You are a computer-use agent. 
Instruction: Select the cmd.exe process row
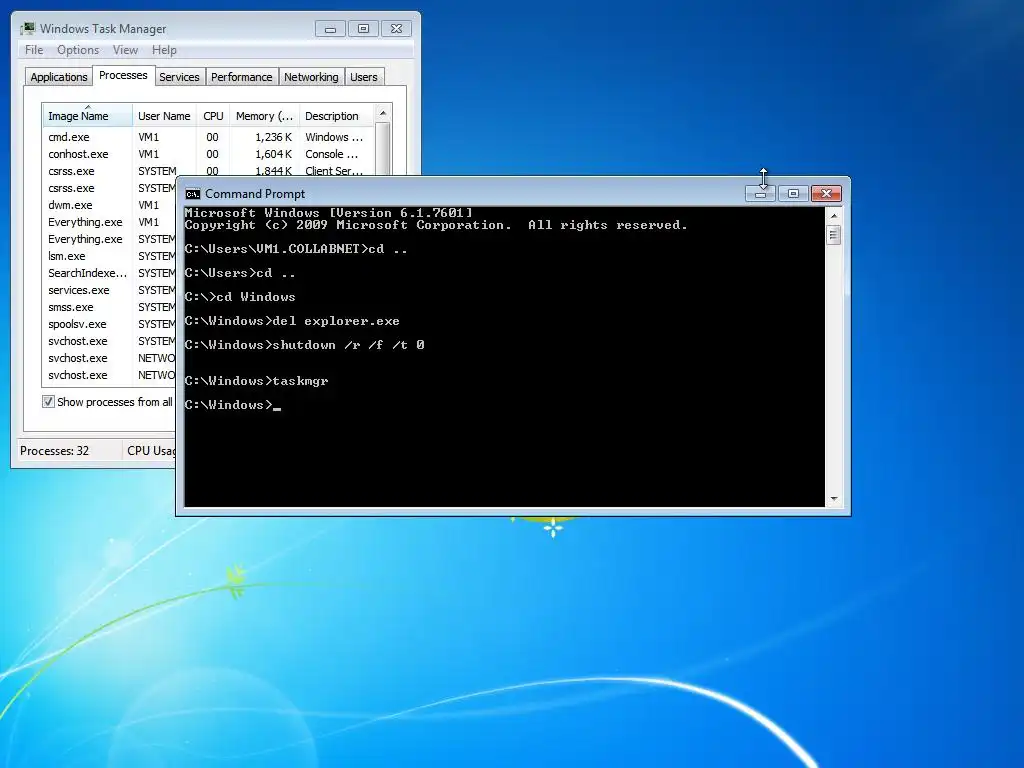209,137
